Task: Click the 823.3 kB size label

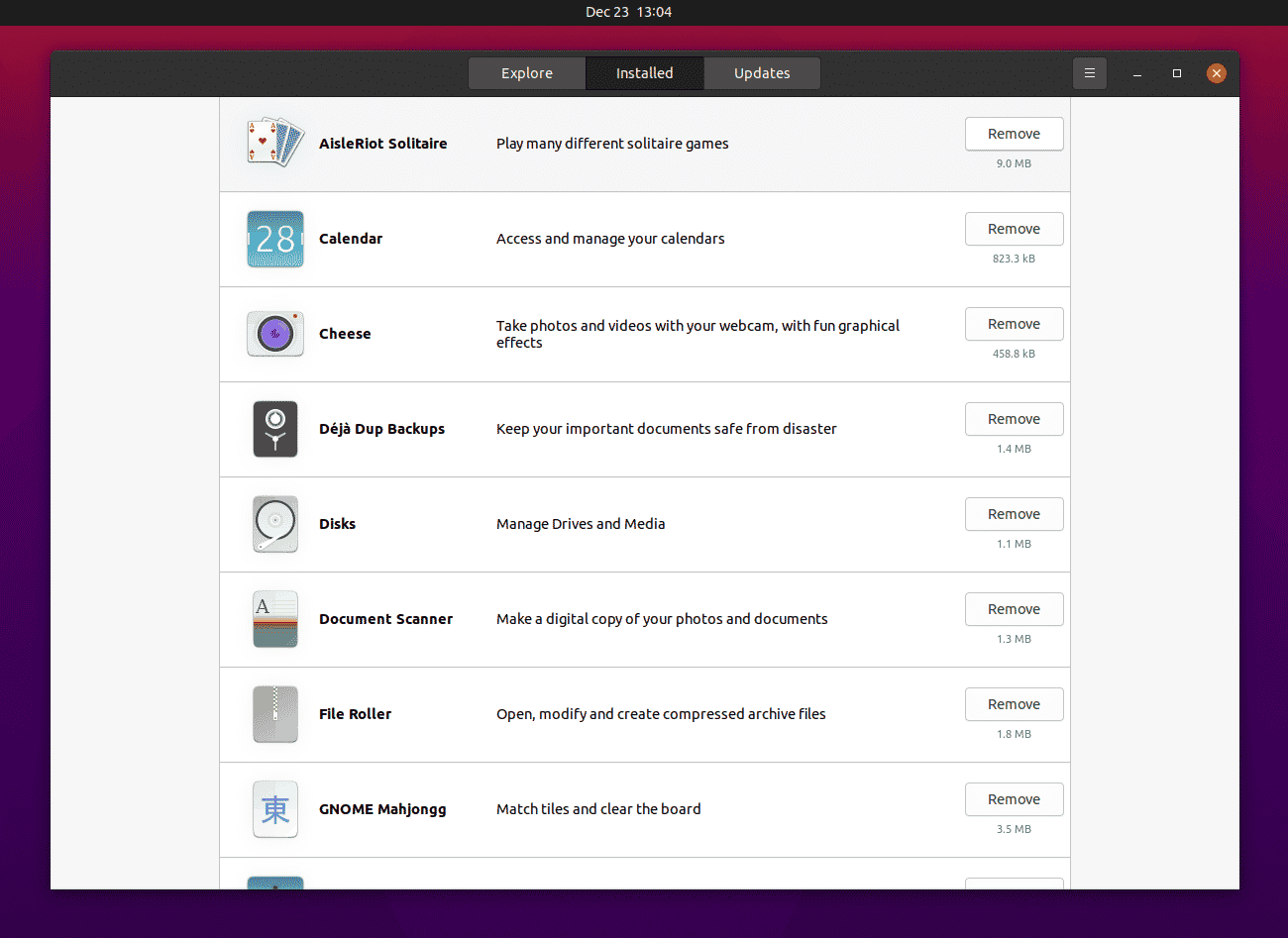Action: click(x=1015, y=259)
